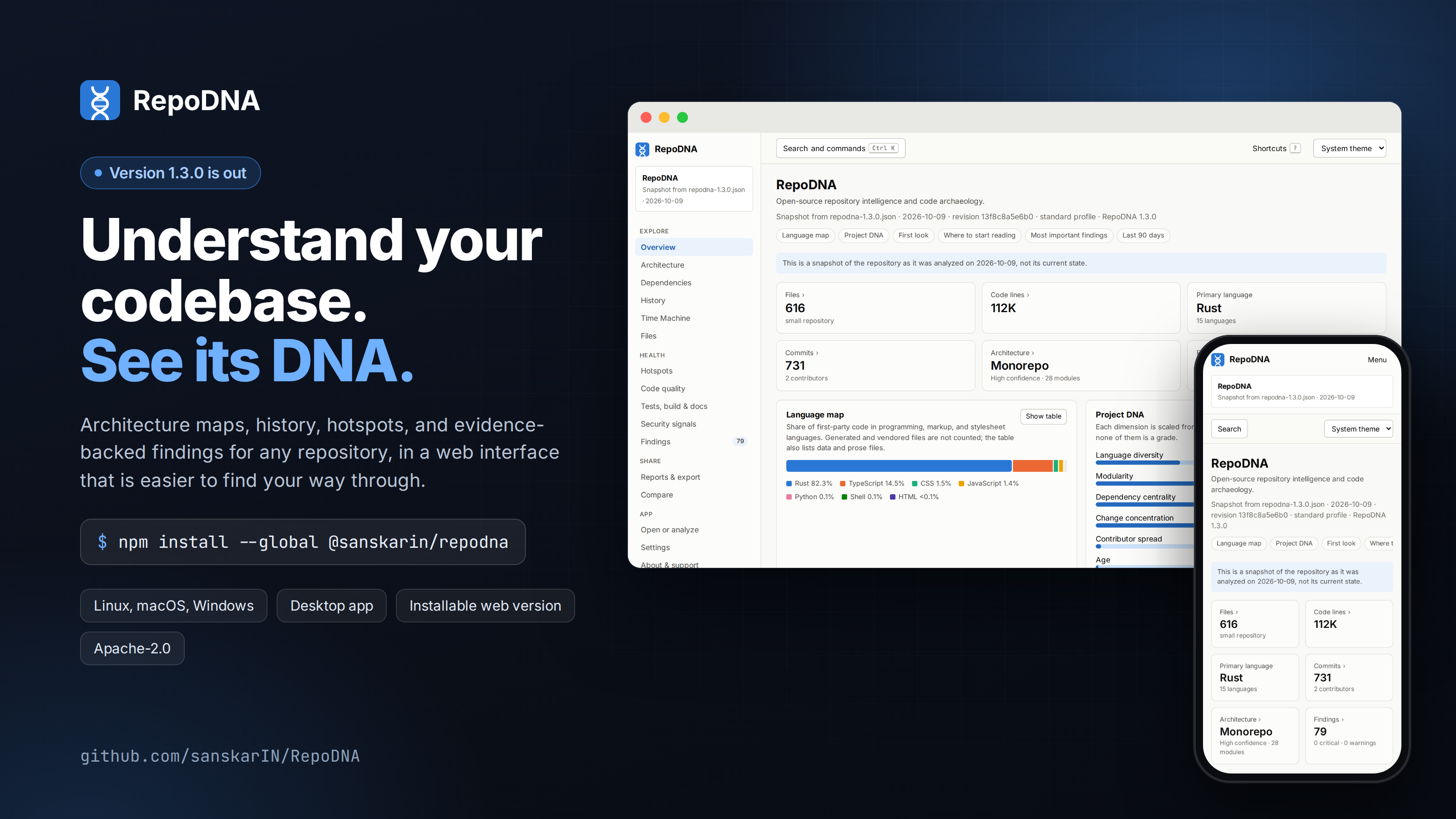Screen dimensions: 1456x819
Task: Click the RepoDNA snapshot card in the desktop sidebar
Action: click(x=693, y=189)
